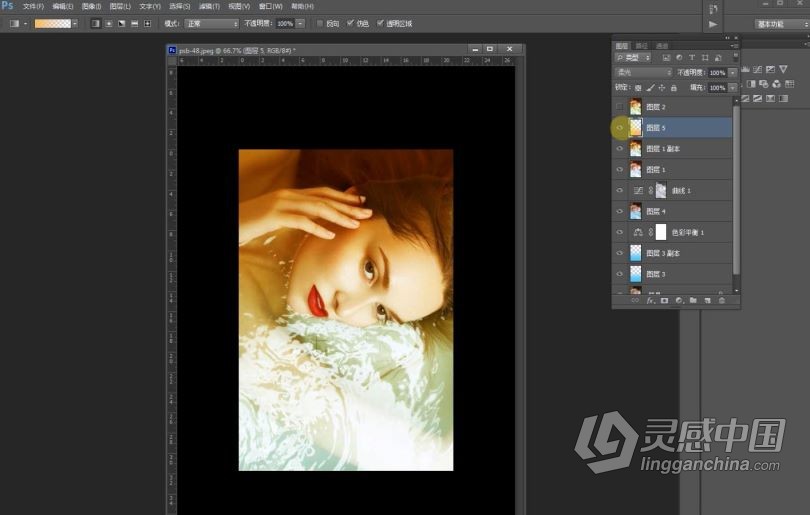Add a Curves adjustment icon

click(x=758, y=69)
